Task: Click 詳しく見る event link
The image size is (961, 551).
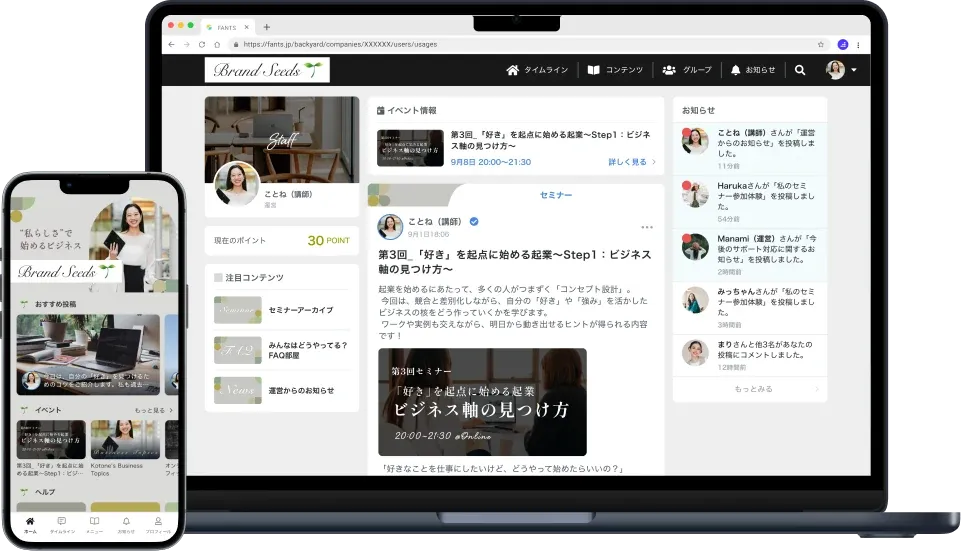Action: [631, 162]
